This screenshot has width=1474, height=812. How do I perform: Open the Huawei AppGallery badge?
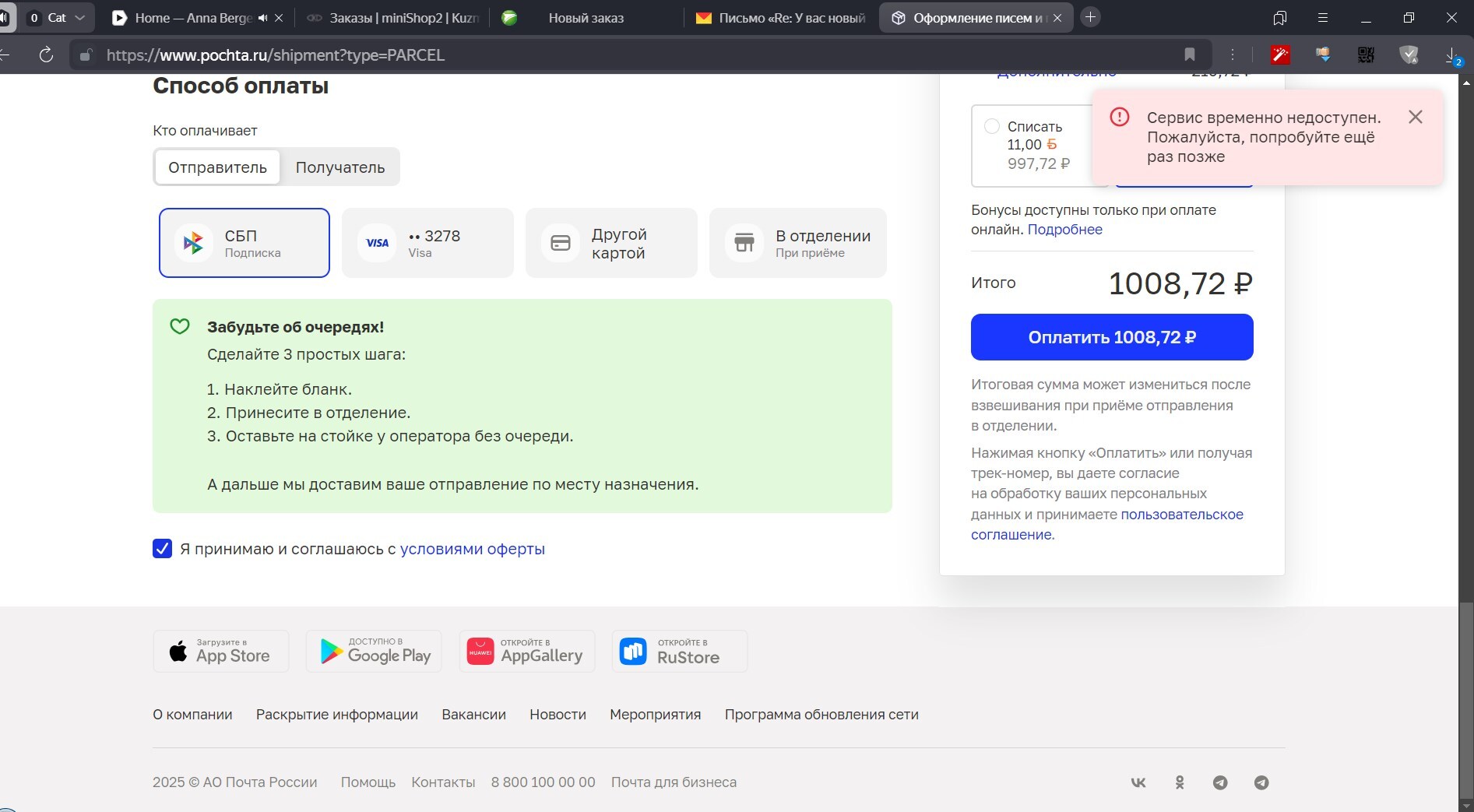526,651
